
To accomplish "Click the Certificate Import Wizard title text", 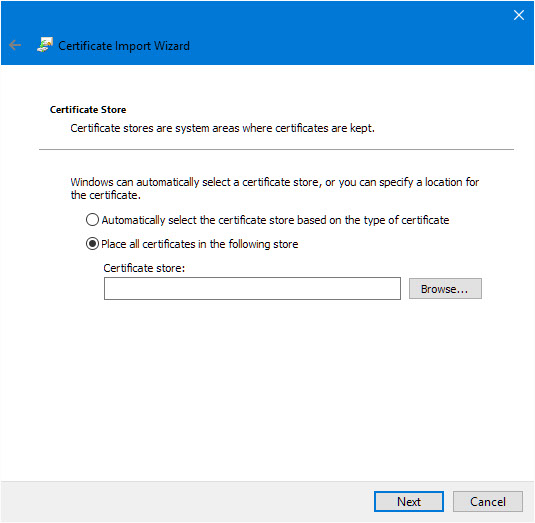I will point(124,46).
